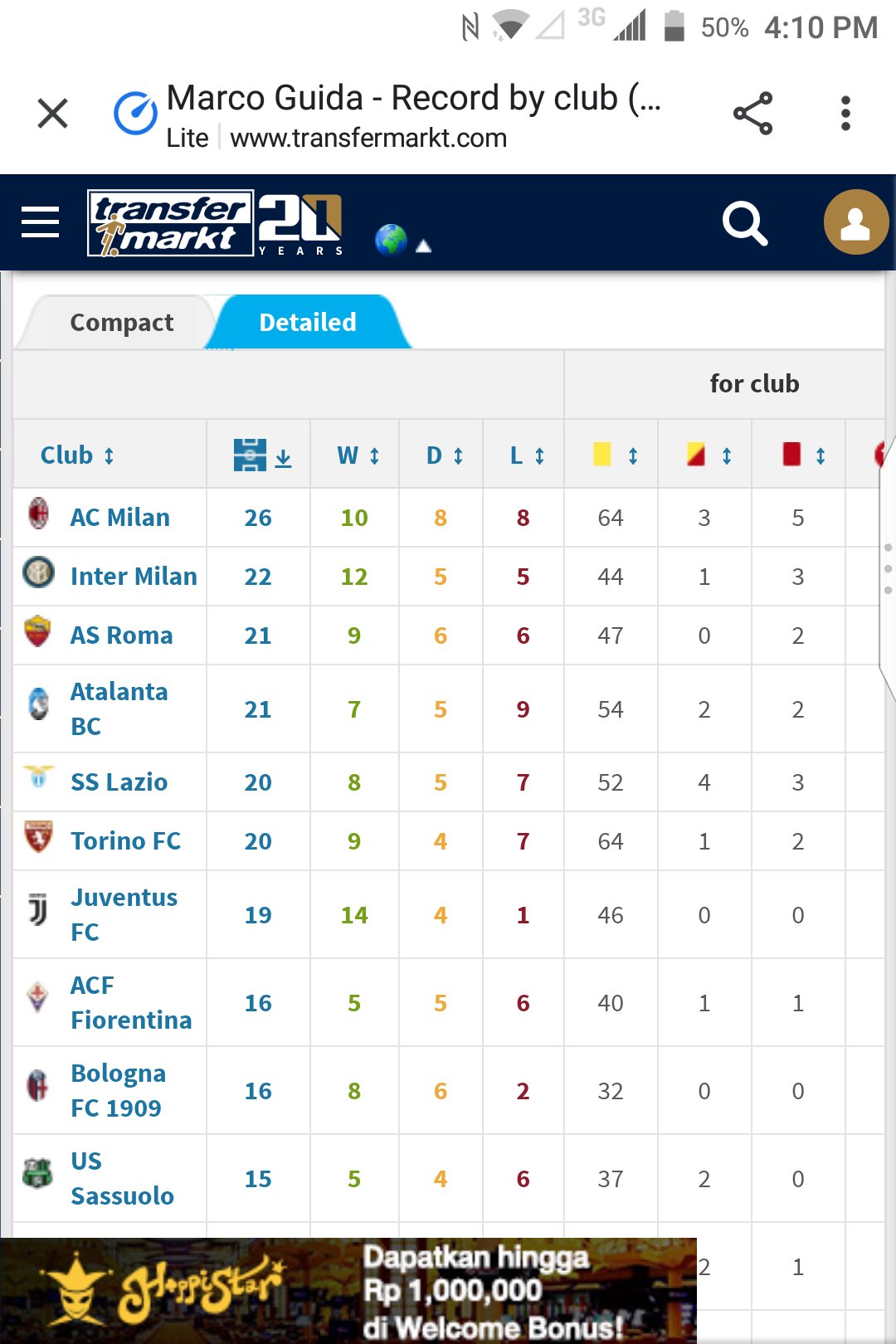The width and height of the screenshot is (896, 1344).
Task: Share this page via share icon
Action: [x=752, y=114]
